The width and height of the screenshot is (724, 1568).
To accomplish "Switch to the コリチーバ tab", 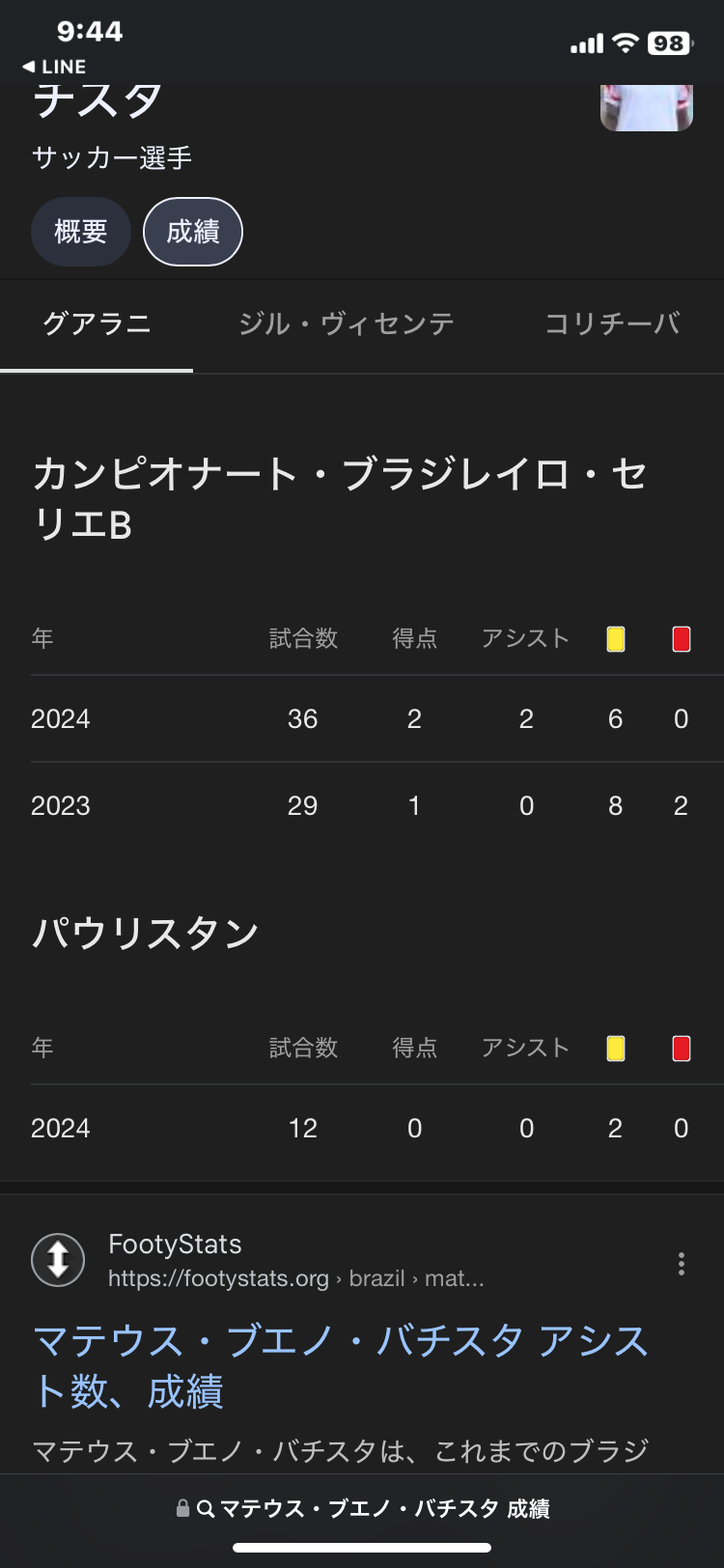I will pyautogui.click(x=612, y=324).
